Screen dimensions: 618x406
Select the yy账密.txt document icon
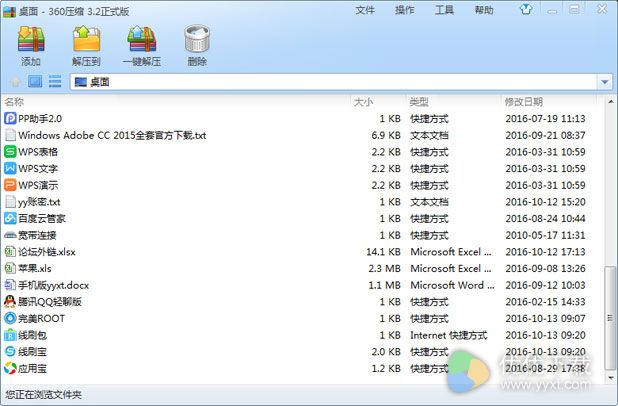point(10,202)
